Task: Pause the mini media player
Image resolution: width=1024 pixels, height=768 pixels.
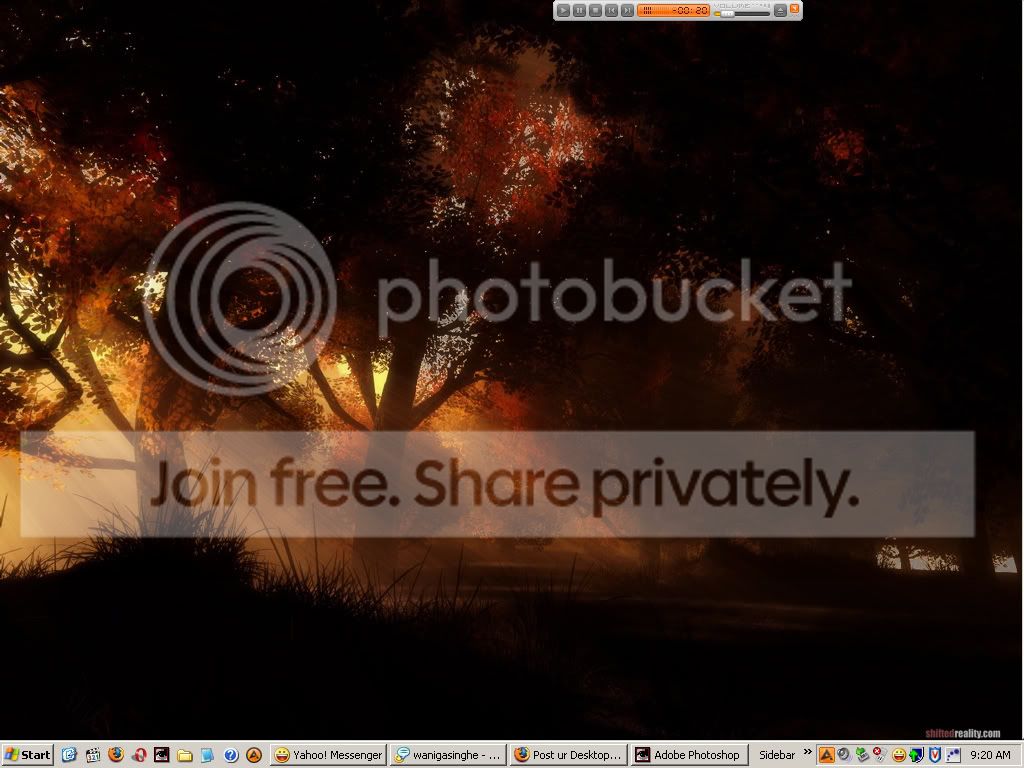Action: click(x=579, y=10)
